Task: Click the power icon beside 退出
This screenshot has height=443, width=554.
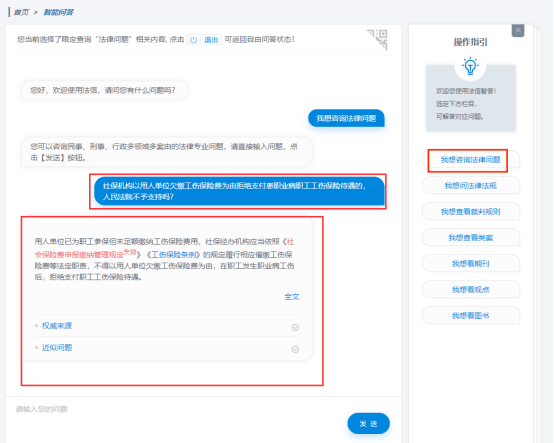Action: 193,40
